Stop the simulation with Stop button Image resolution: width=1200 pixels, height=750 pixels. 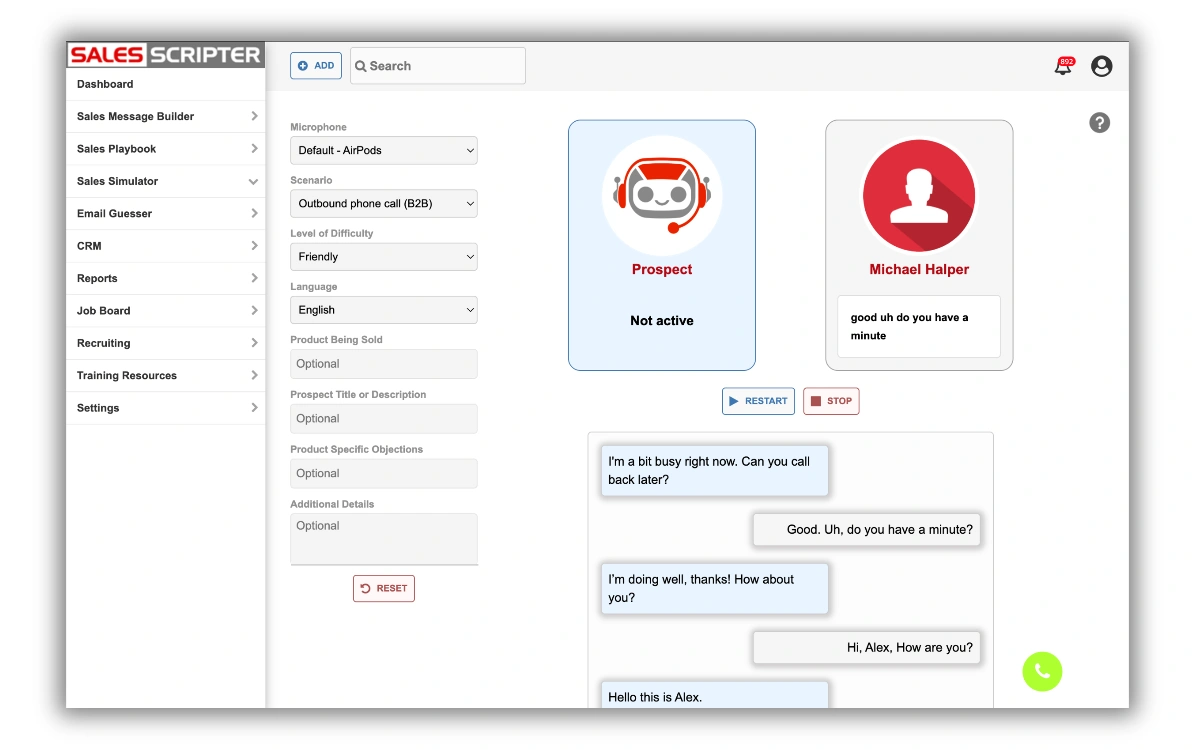830,401
